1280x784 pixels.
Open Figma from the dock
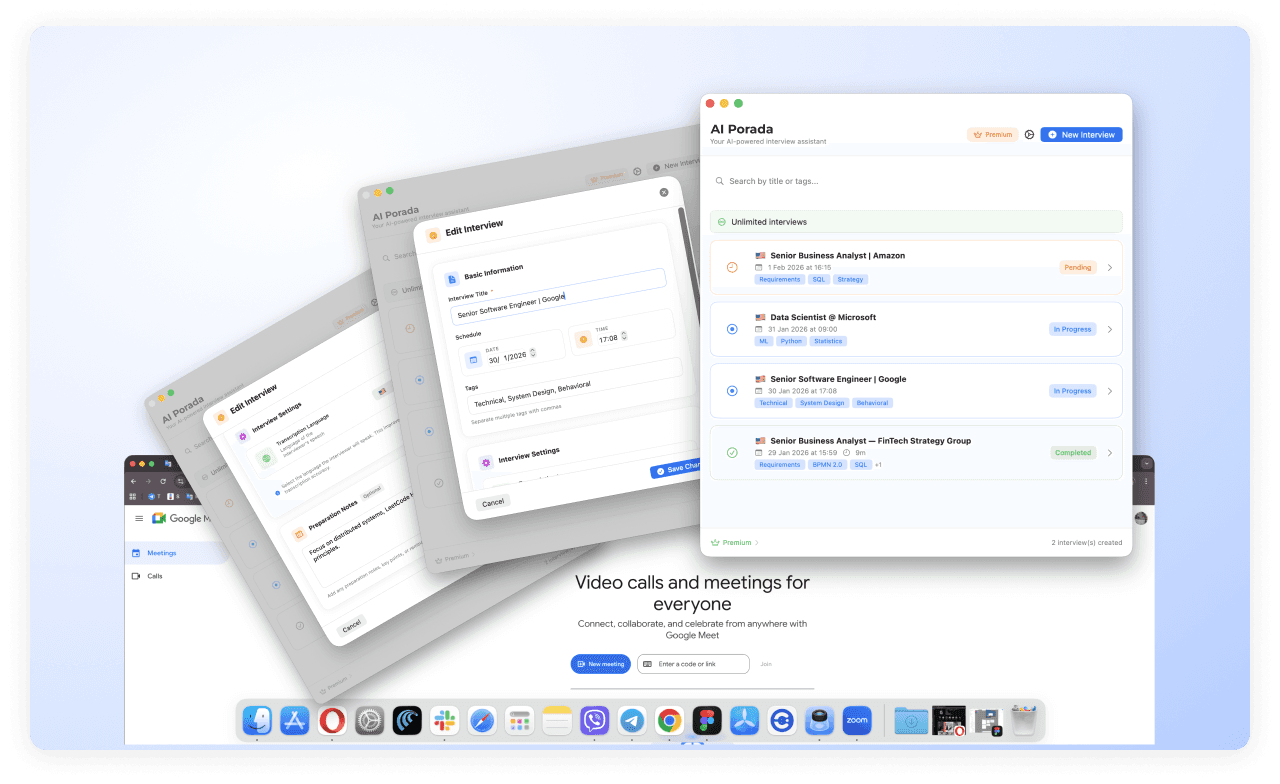click(708, 720)
